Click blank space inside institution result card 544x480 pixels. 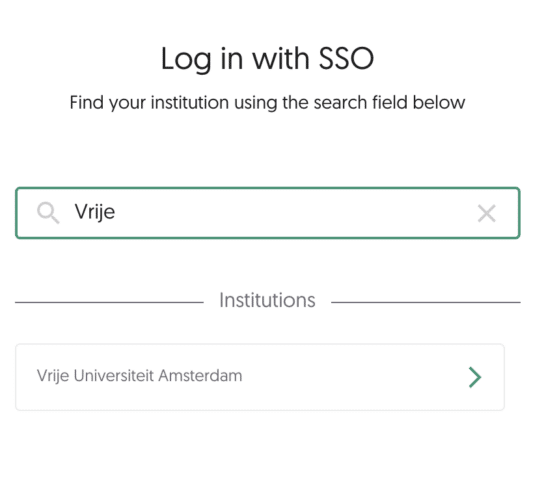pos(354,377)
